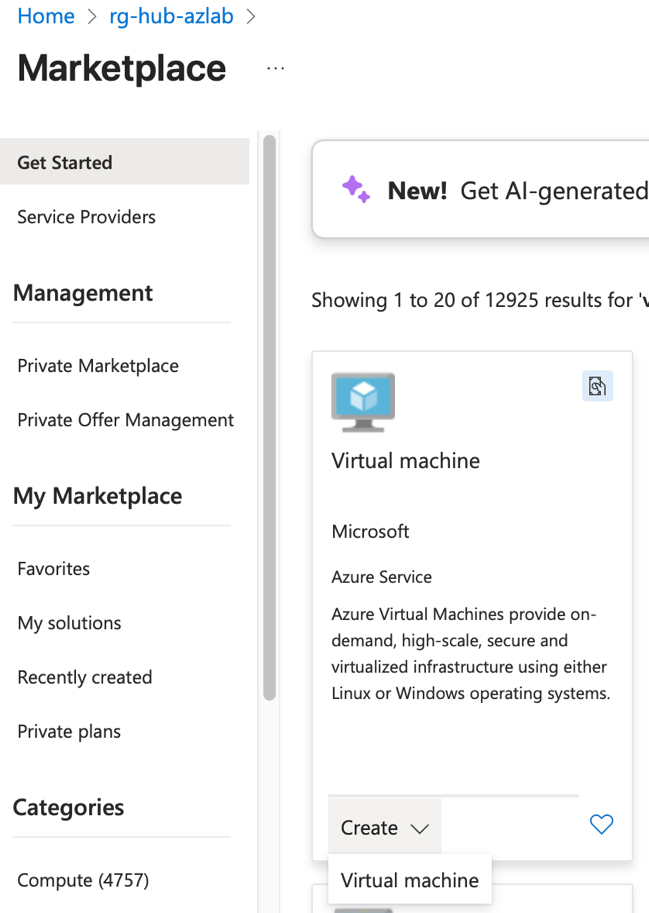View Recently created items
Viewport: 649px width, 913px height.
click(x=84, y=677)
